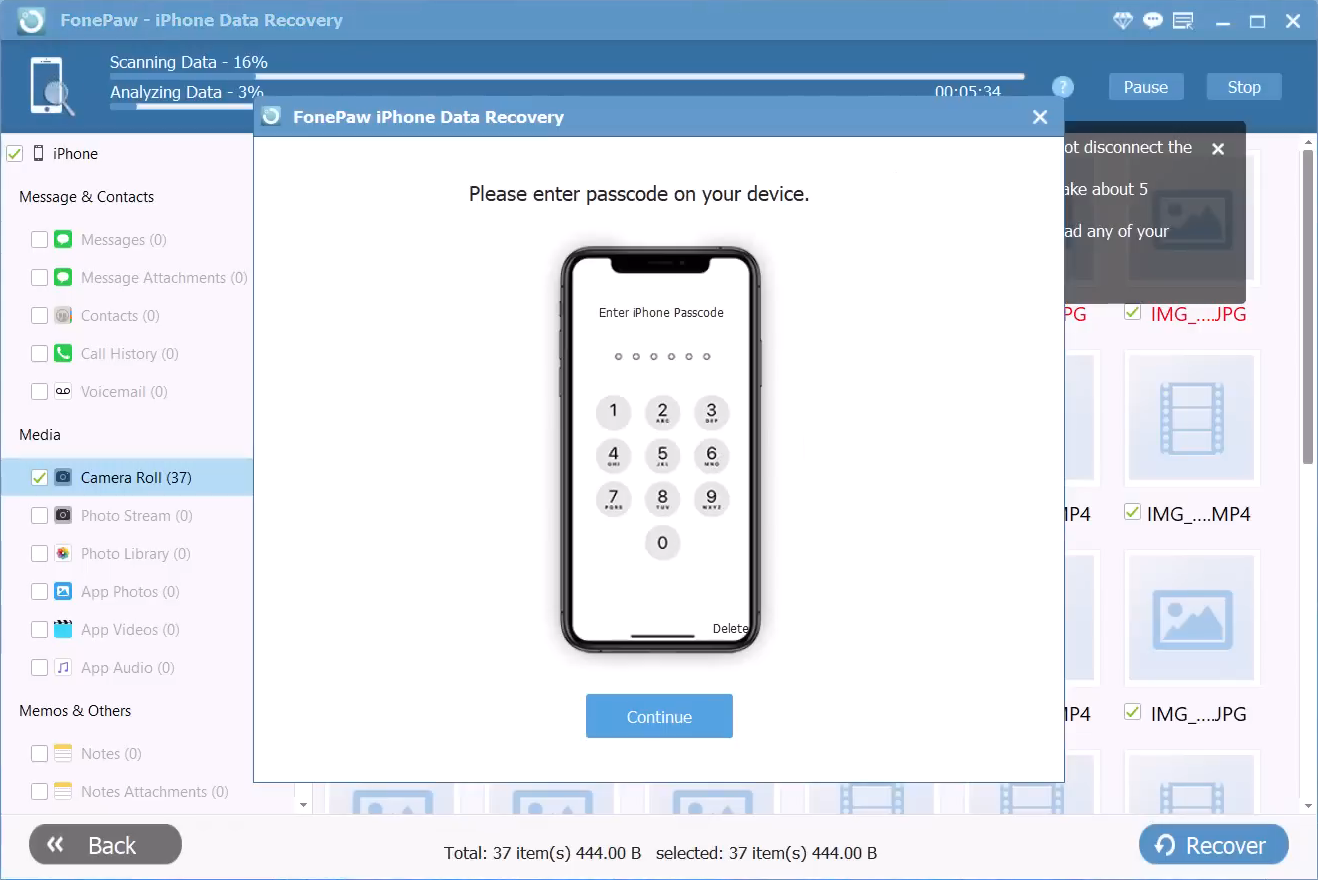Tick the Contacts checkbox
1318x880 pixels.
point(39,316)
